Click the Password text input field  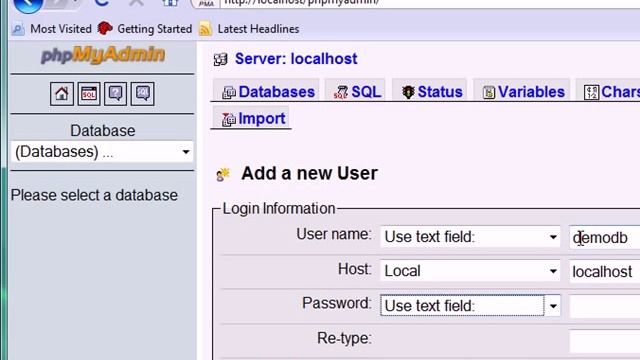(604, 306)
